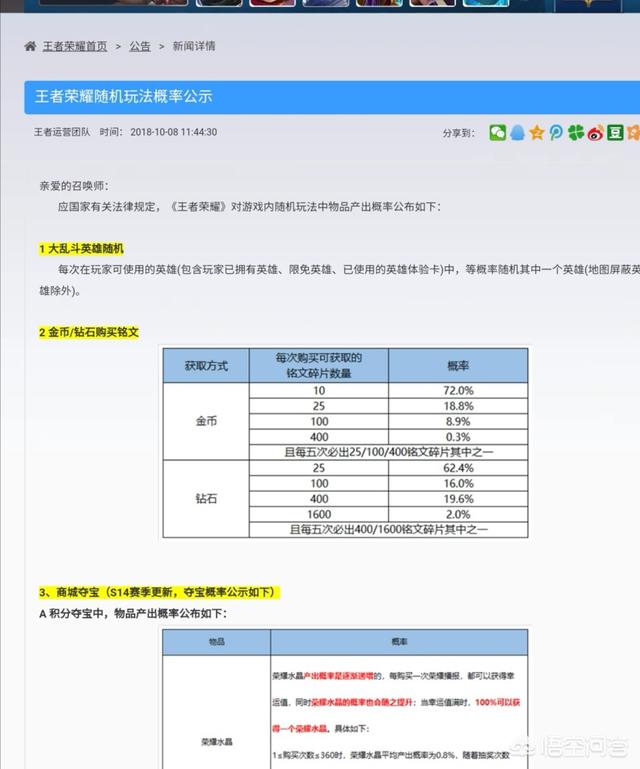
Task: Select heading 3、商城夺宝 S14赛季更新
Action: click(x=159, y=592)
